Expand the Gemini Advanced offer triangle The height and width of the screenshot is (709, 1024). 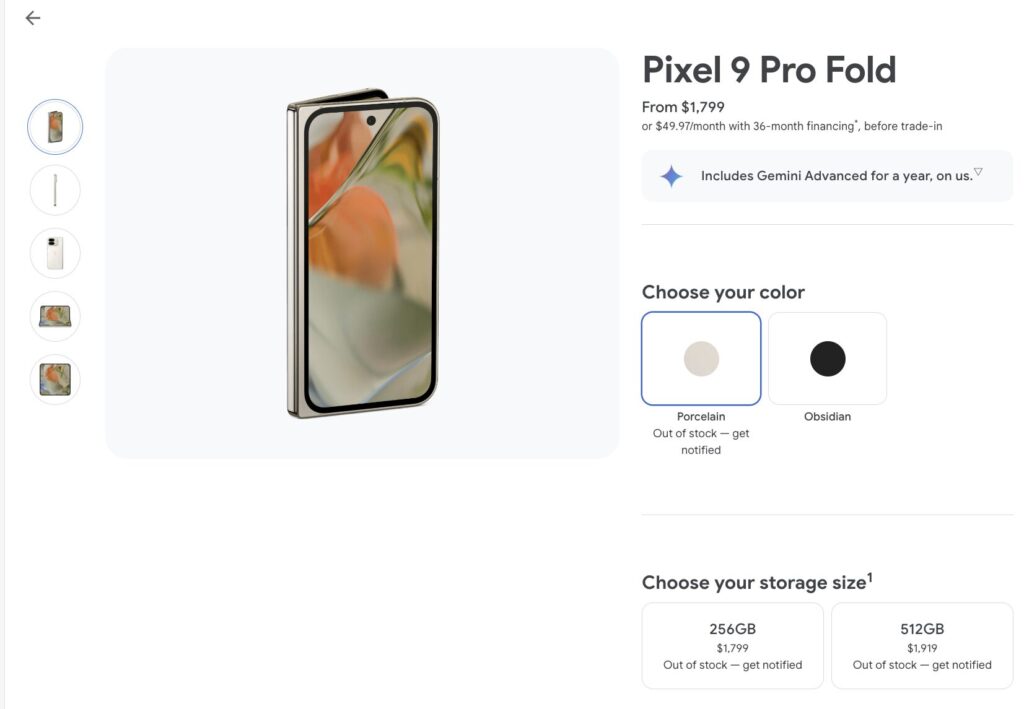[978, 172]
